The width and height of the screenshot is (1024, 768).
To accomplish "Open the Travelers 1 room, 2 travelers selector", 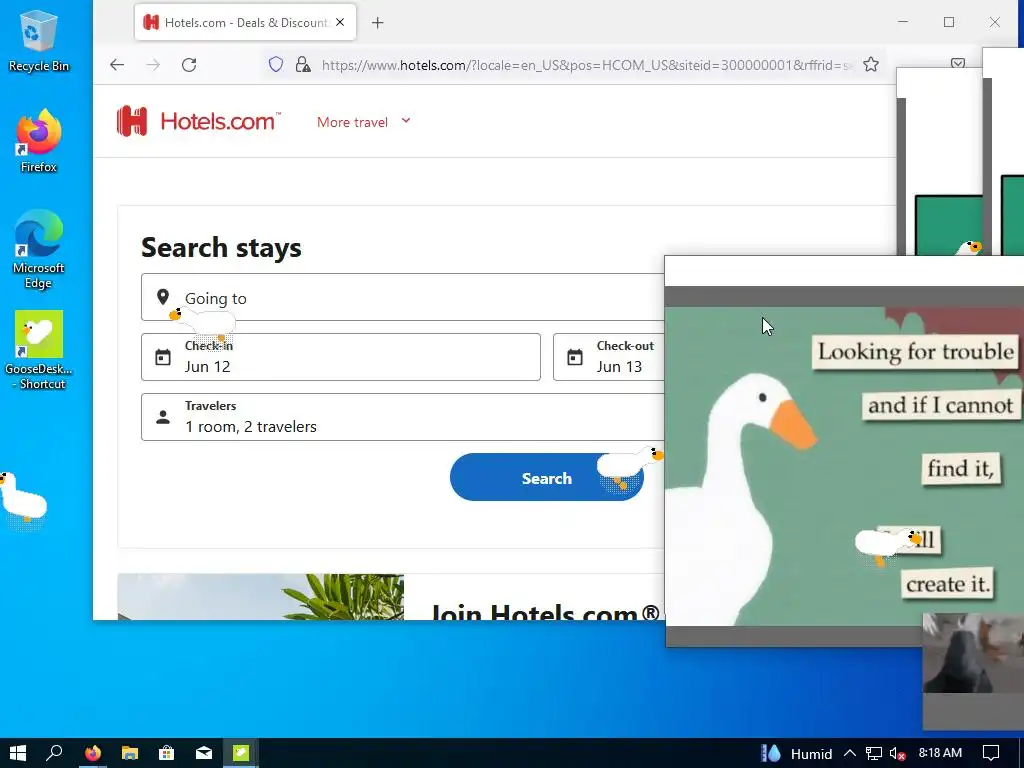I will tap(402, 417).
